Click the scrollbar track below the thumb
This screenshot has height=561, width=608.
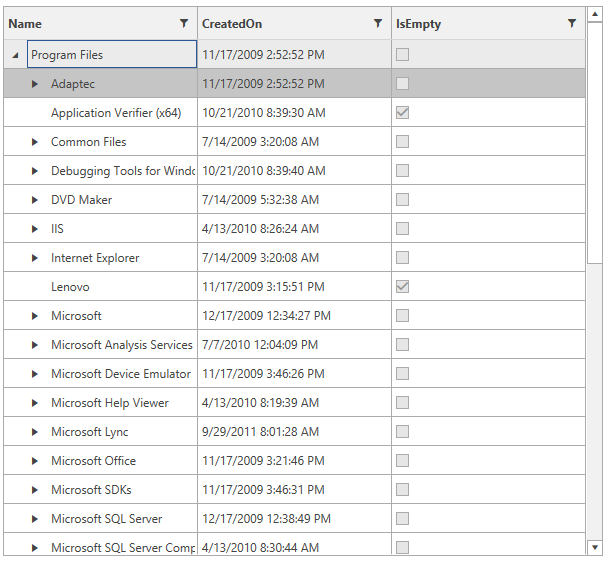pos(595,401)
